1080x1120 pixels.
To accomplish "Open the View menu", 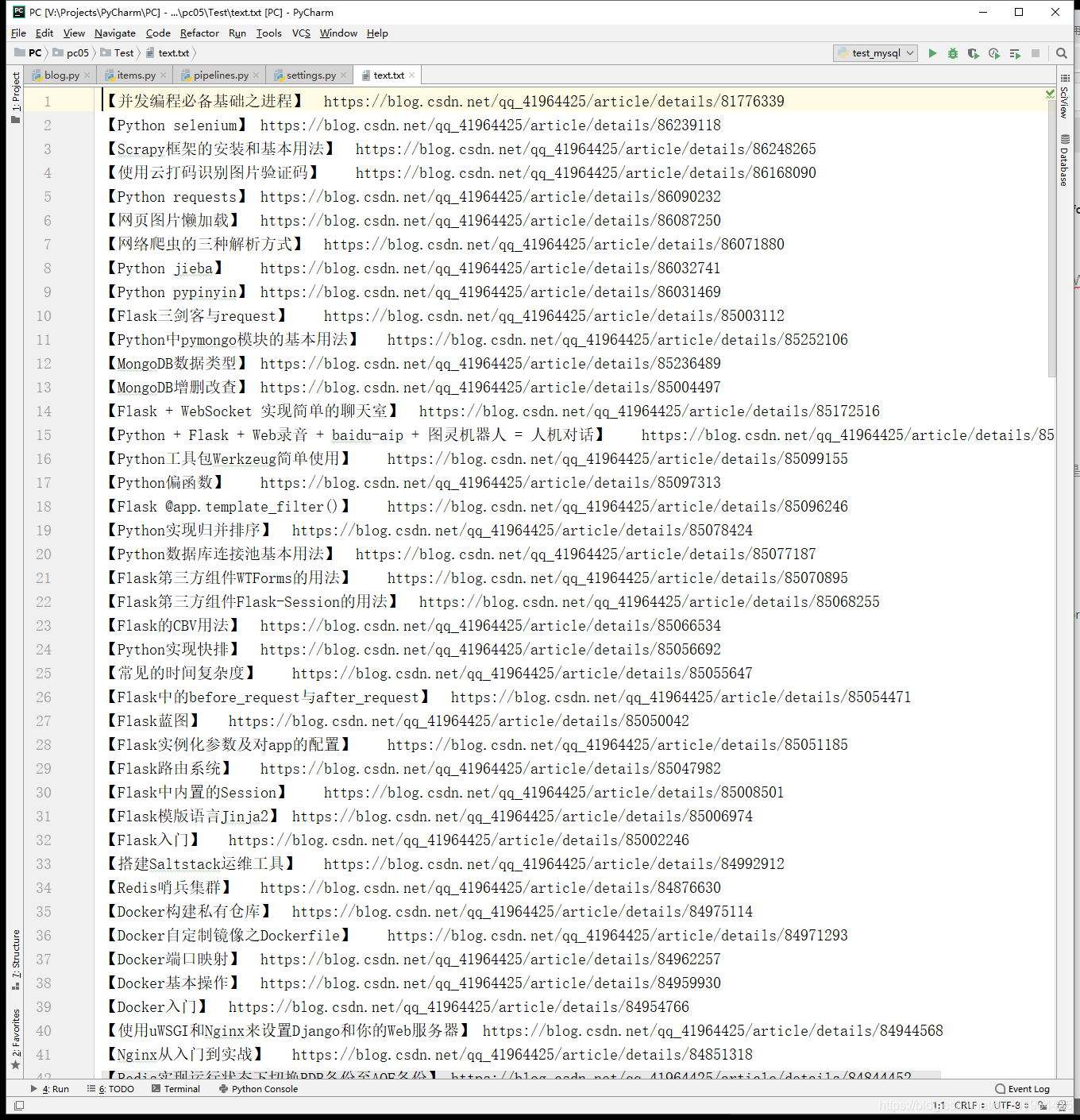I will tap(74, 33).
